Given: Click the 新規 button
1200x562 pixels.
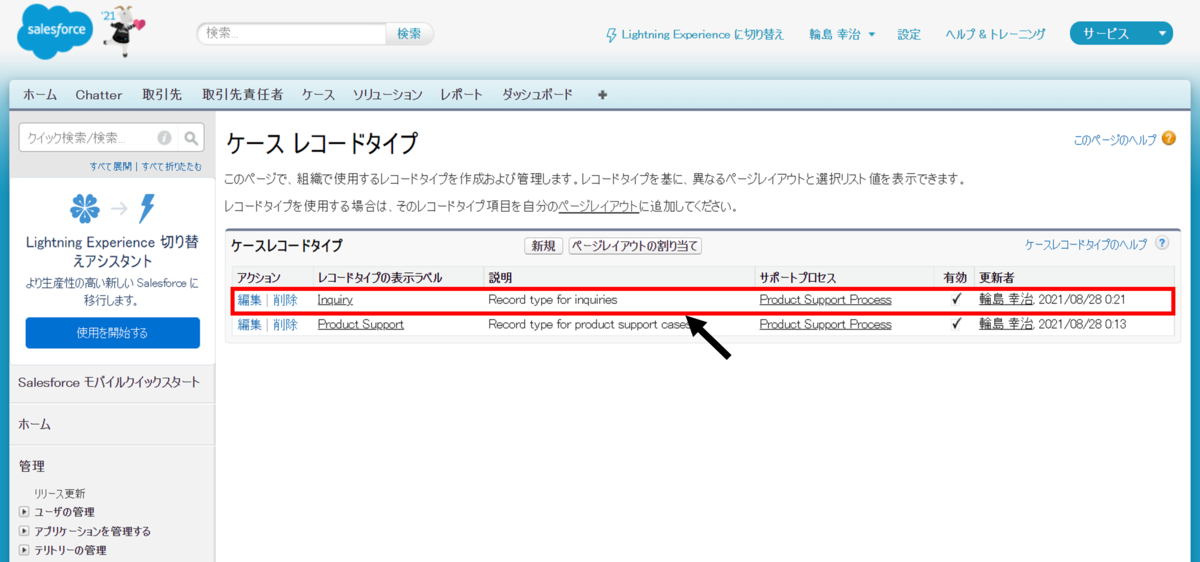Looking at the screenshot, I should point(544,246).
